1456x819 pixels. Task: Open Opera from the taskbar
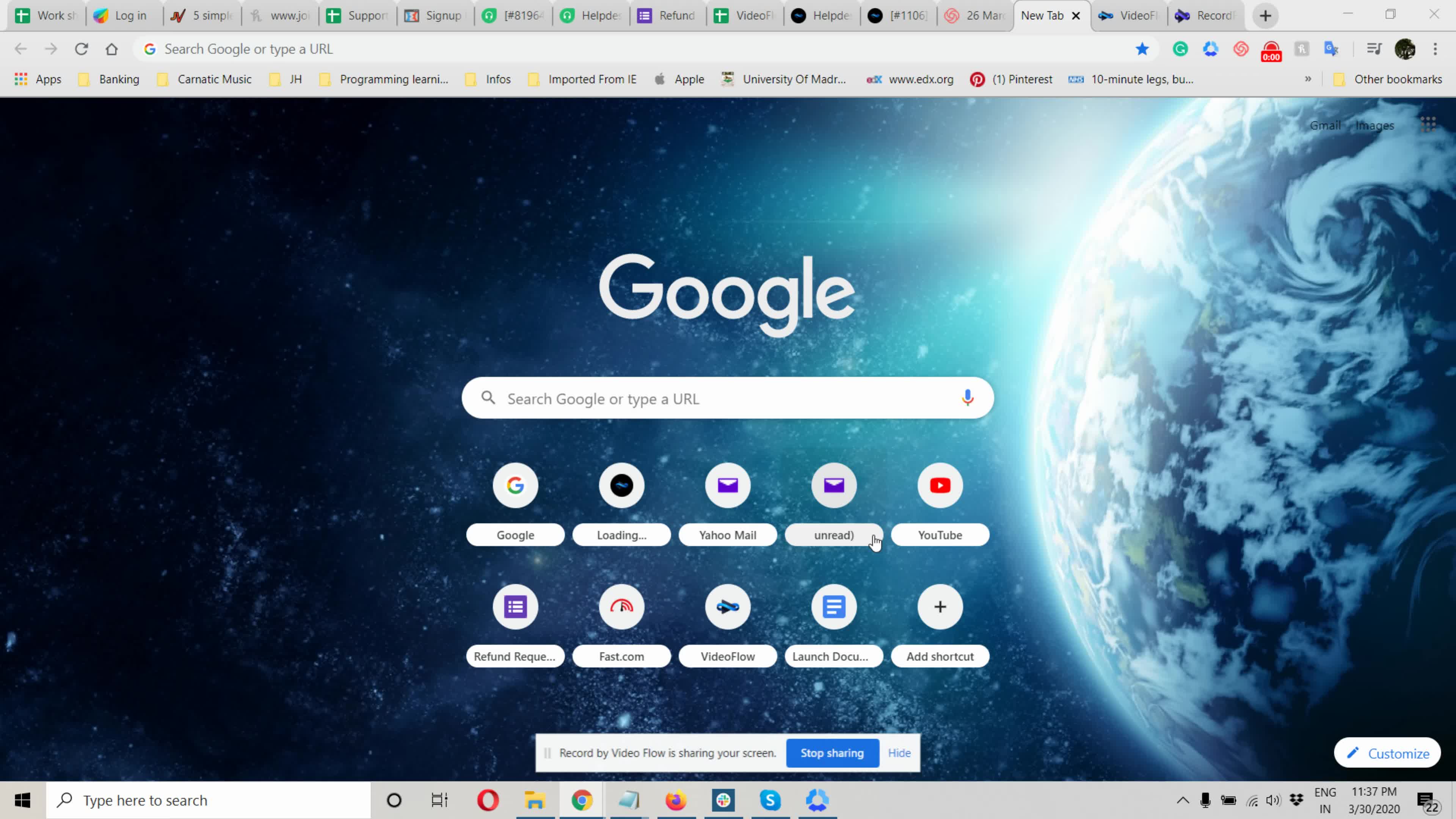click(x=488, y=800)
